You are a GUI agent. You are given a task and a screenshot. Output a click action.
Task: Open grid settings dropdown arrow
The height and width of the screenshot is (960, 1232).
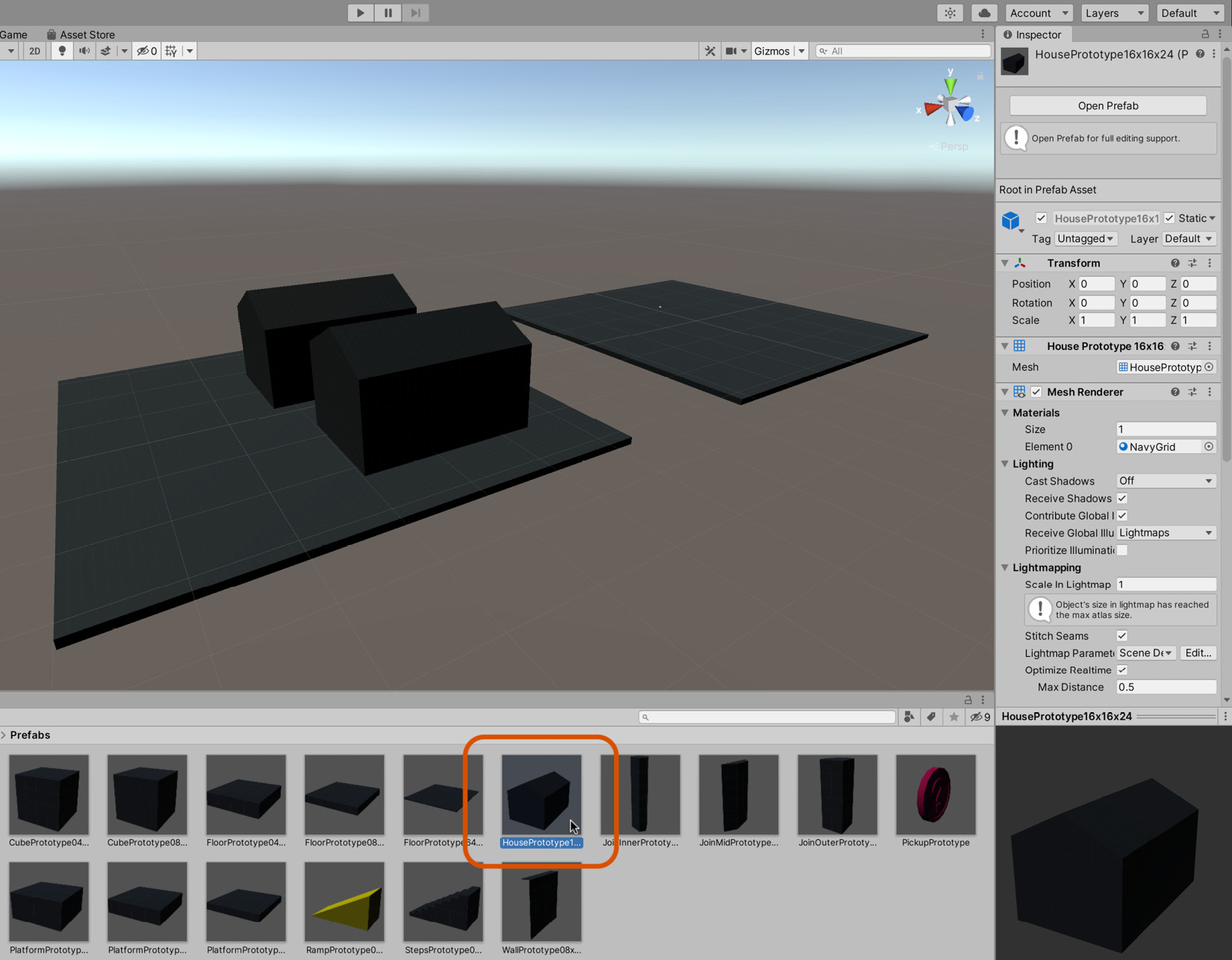tap(190, 51)
